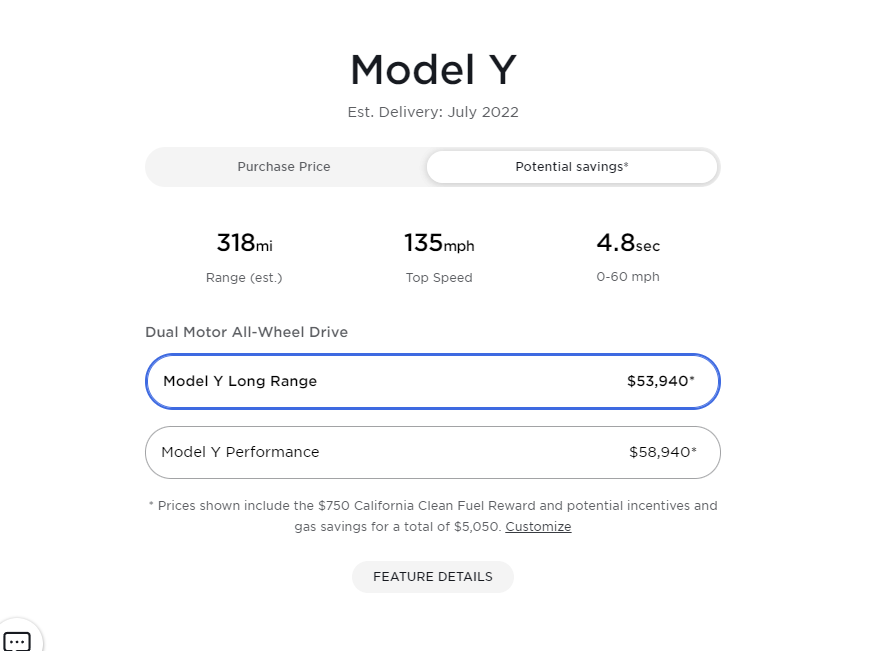The image size is (879, 651).
Task: Click the 135 mph top speed figure
Action: pos(439,243)
